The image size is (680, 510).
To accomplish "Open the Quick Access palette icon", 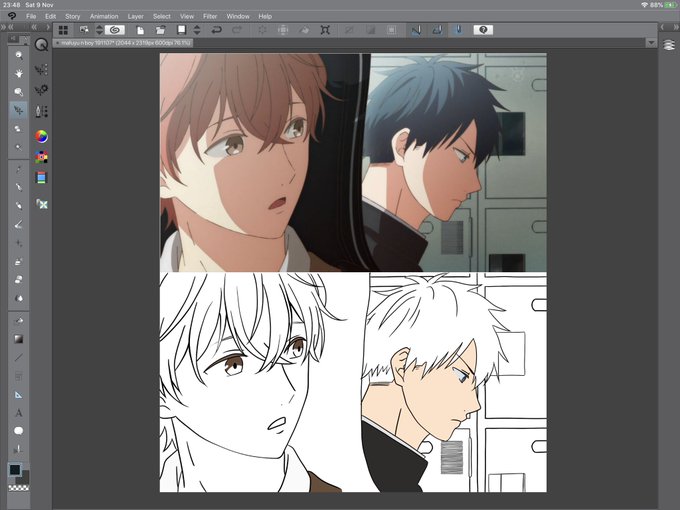I will (x=41, y=45).
